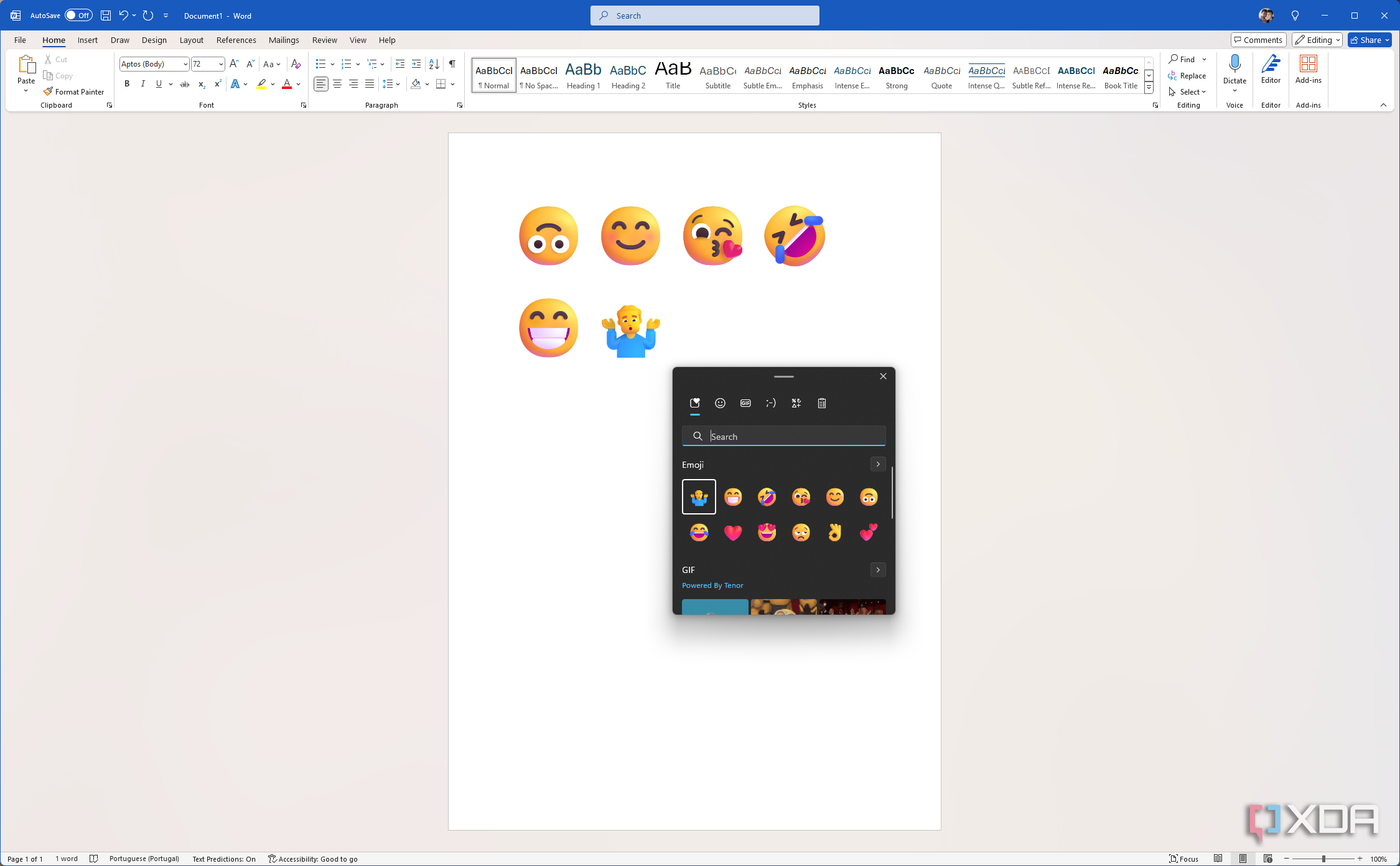Open the Insert ribbon tab

point(87,40)
